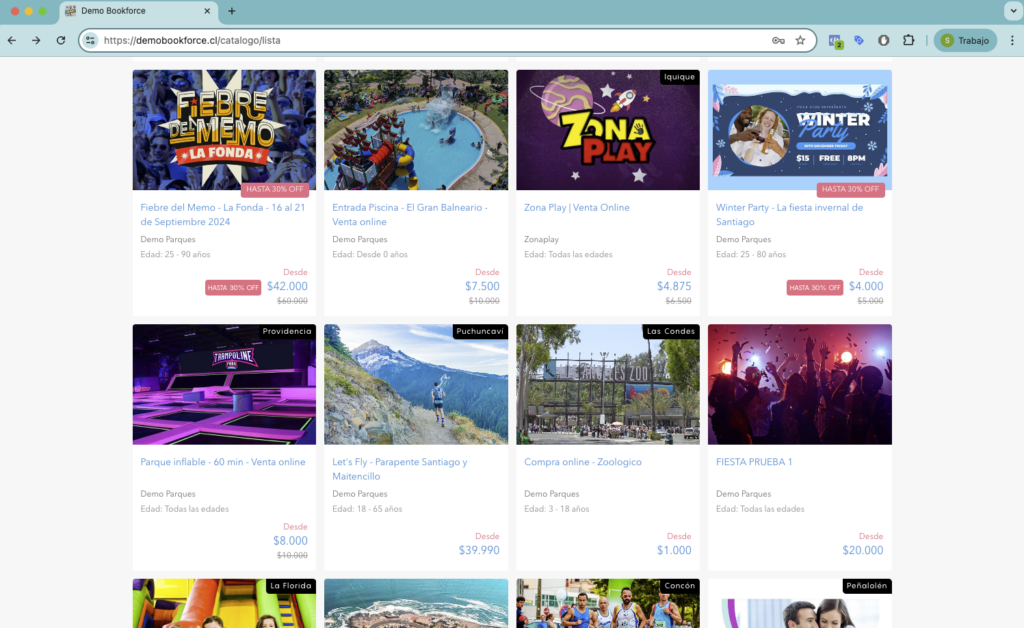This screenshot has width=1024, height=628.
Task: Click the $4.875 price
Action: pos(674,287)
